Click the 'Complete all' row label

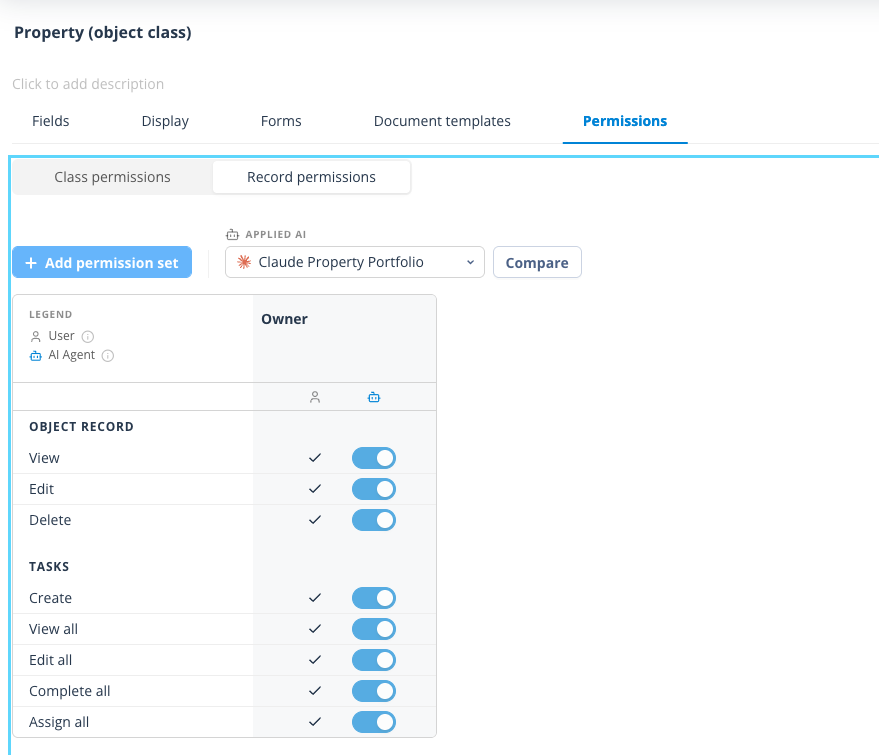pyautogui.click(x=70, y=691)
